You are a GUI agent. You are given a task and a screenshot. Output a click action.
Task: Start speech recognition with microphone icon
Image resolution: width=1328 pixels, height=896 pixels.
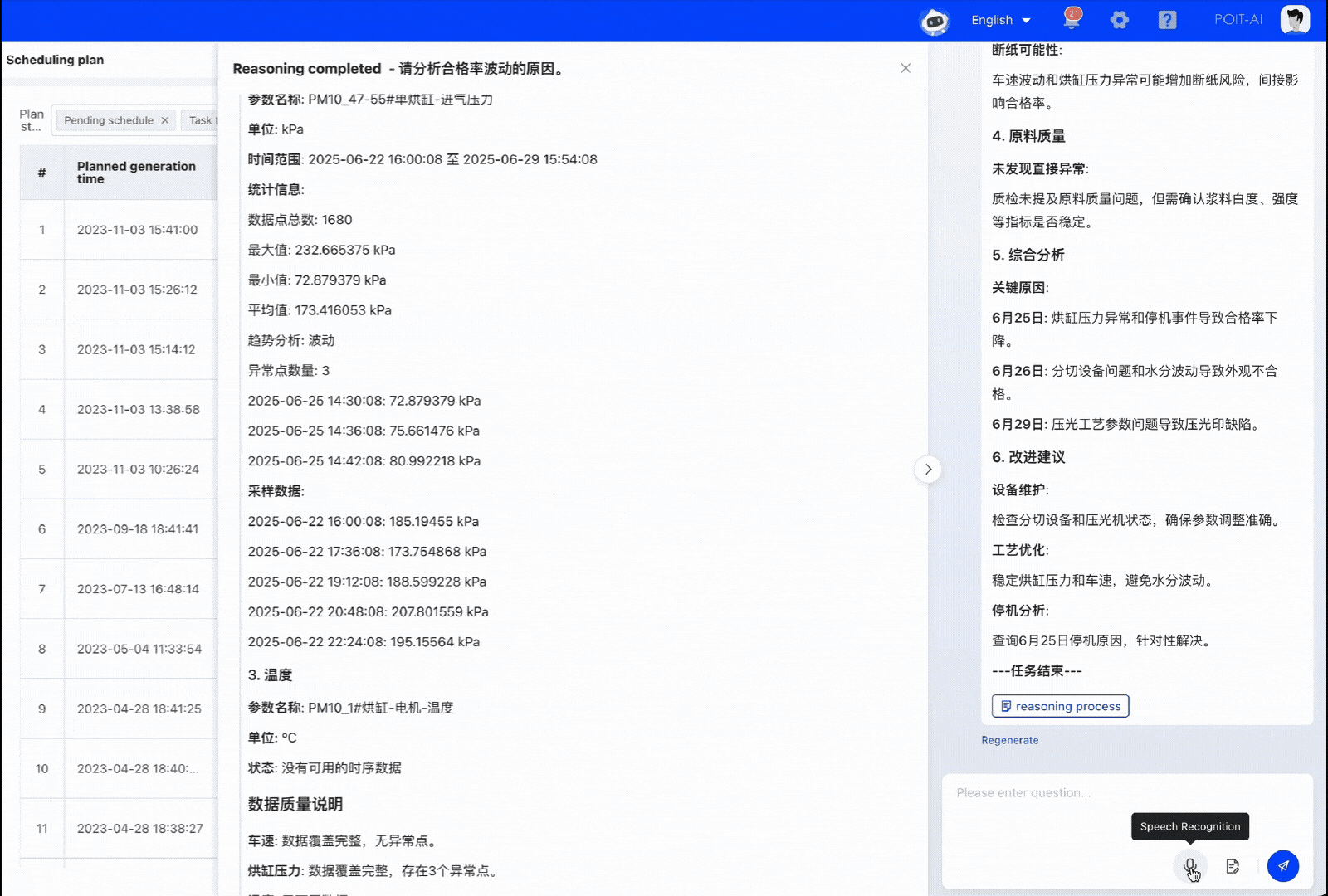[1190, 867]
